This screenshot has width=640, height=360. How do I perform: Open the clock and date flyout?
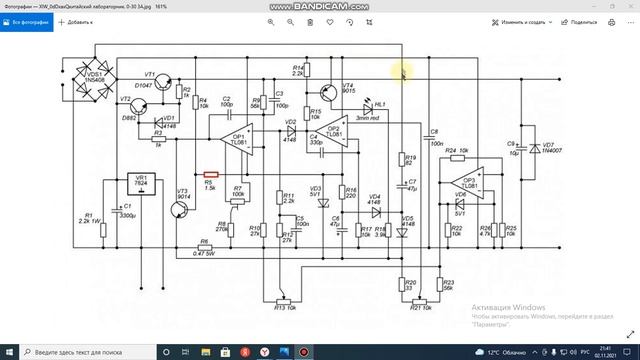coord(606,352)
